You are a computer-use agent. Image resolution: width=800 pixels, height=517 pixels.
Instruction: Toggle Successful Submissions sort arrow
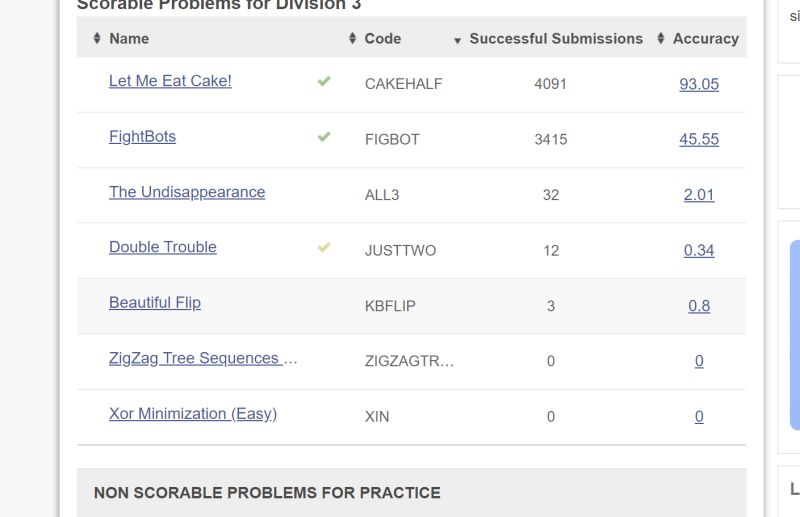457,40
